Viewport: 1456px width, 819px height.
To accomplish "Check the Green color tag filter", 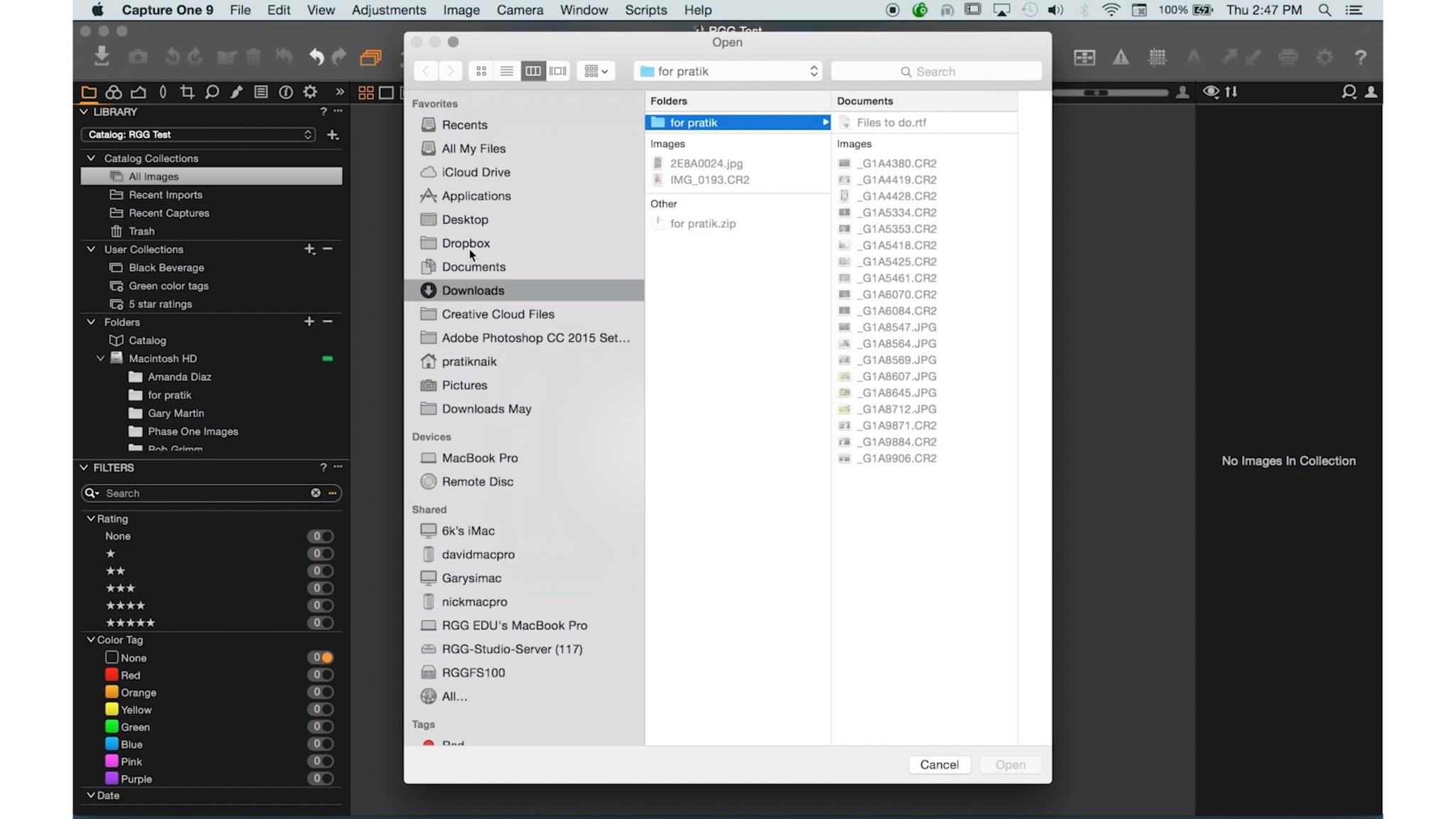I will click(112, 727).
